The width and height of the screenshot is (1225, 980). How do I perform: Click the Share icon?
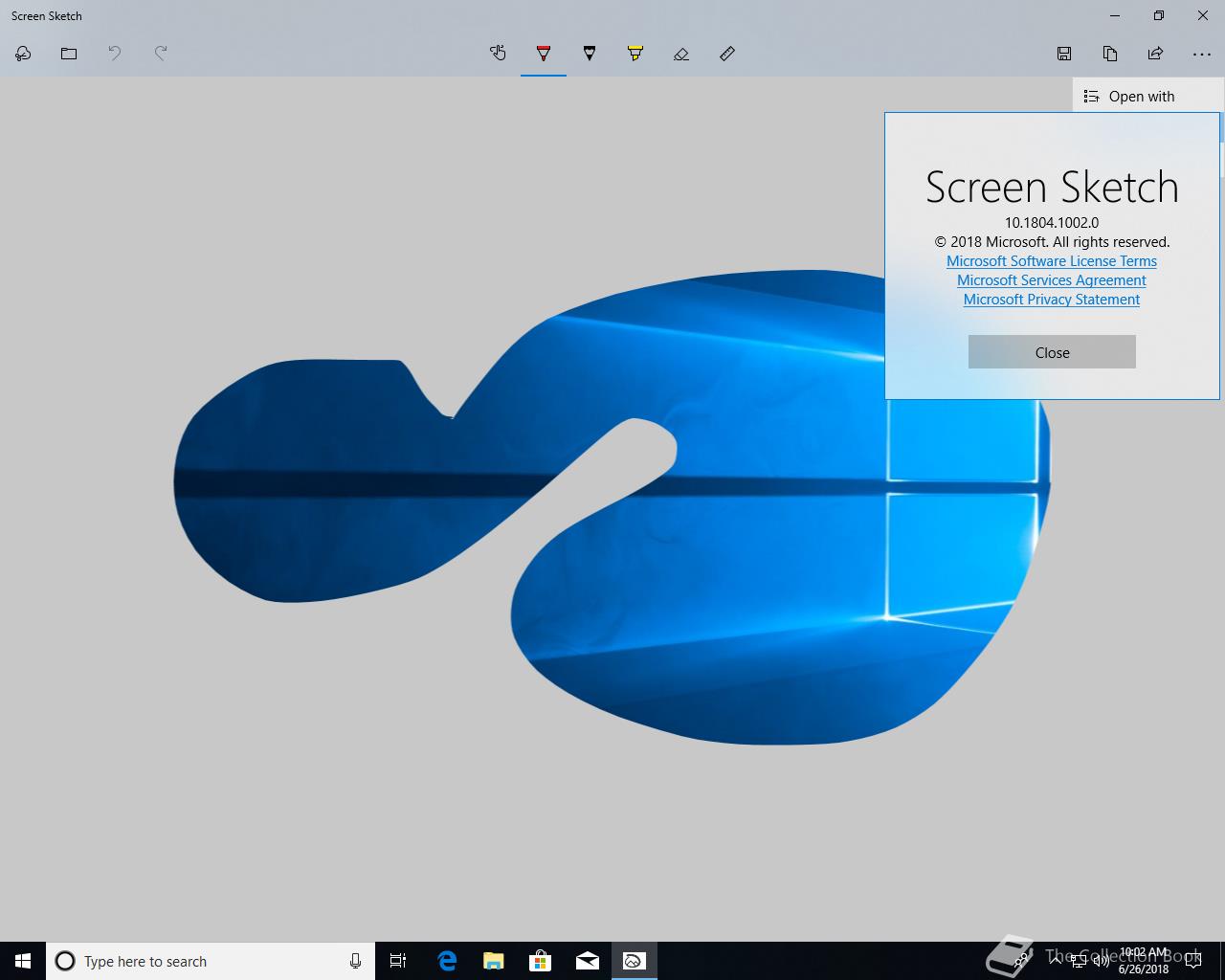point(1156,54)
